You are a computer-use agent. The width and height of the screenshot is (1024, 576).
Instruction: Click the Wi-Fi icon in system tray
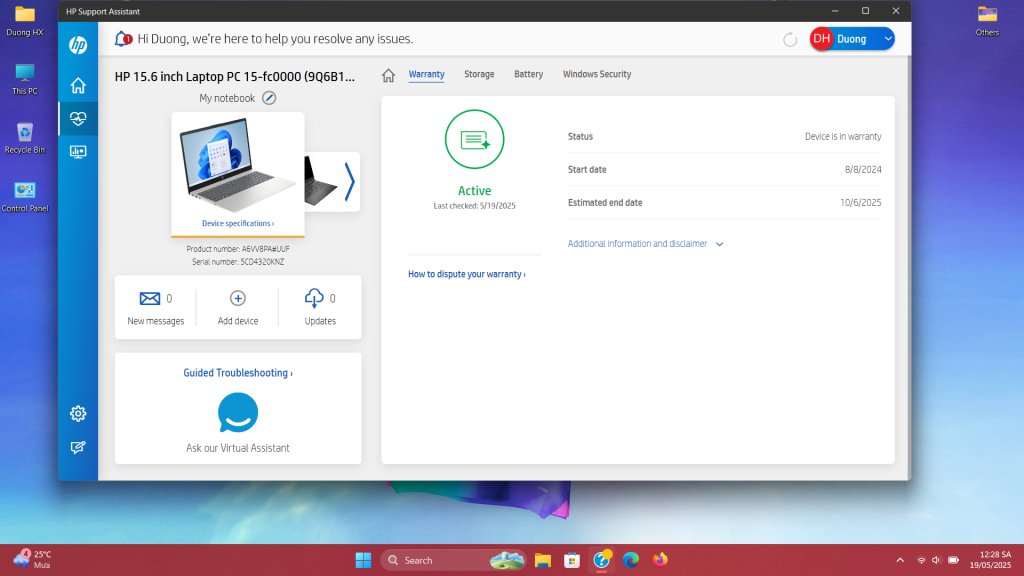(921, 560)
